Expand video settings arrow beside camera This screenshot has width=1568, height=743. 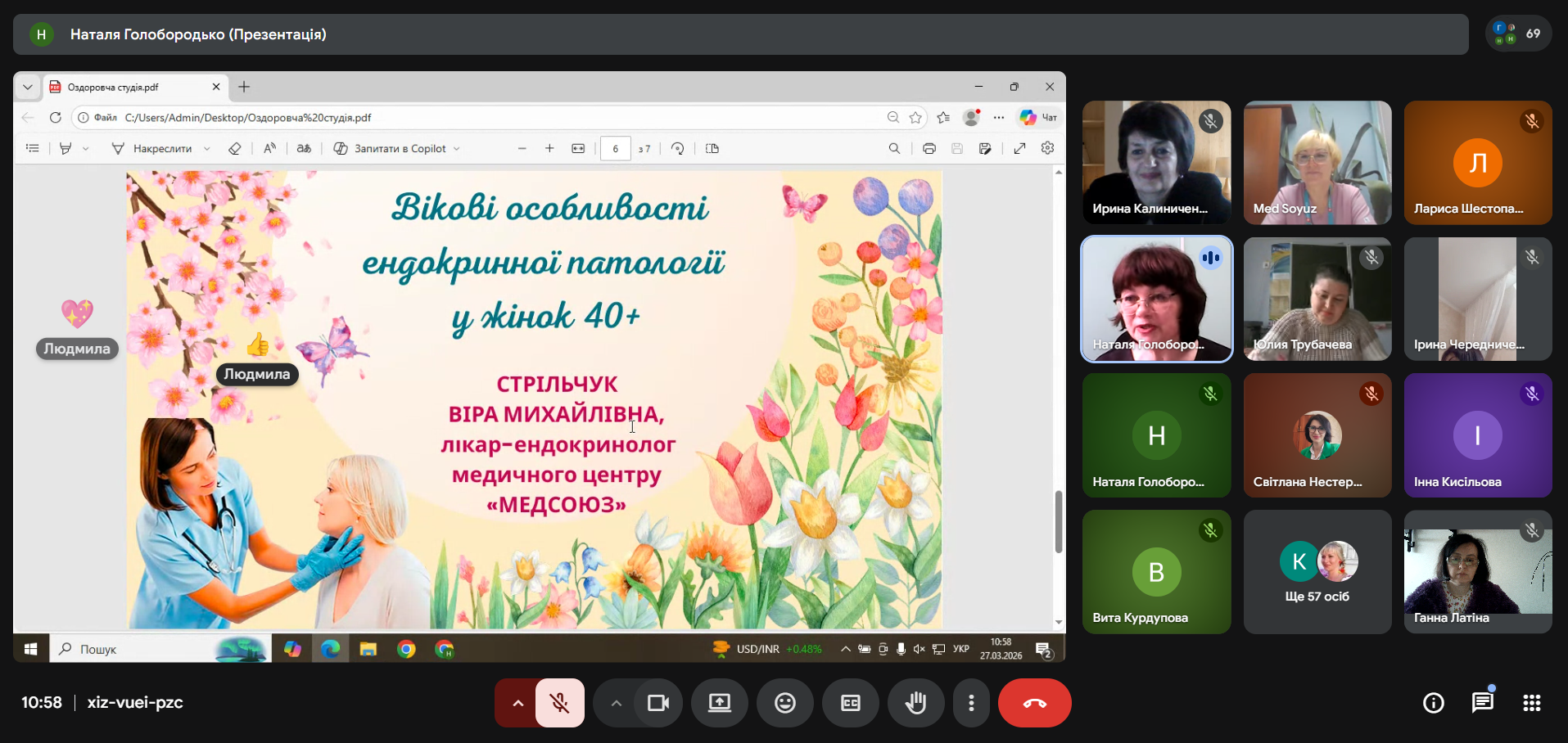click(616, 703)
